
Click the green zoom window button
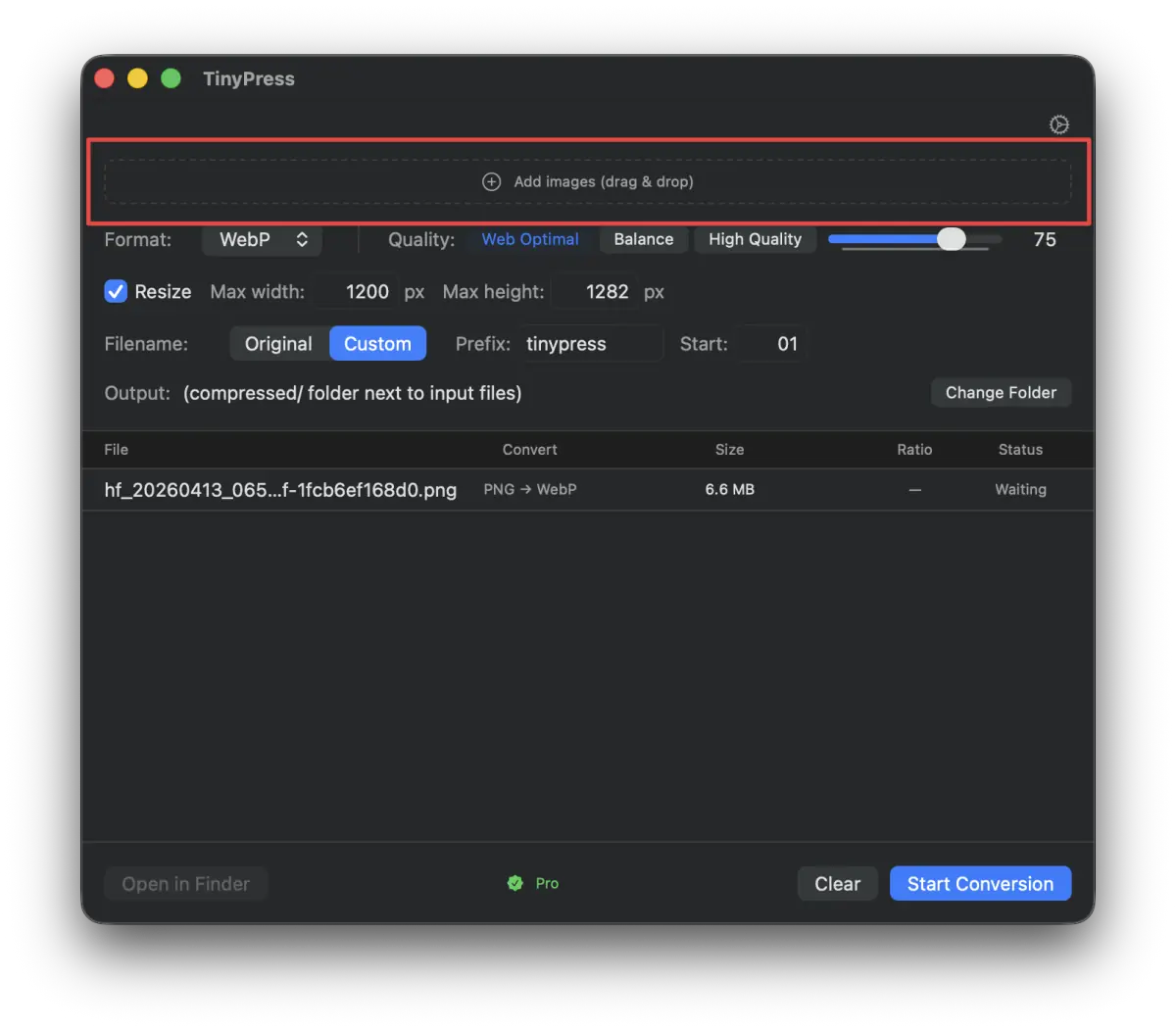click(x=171, y=78)
